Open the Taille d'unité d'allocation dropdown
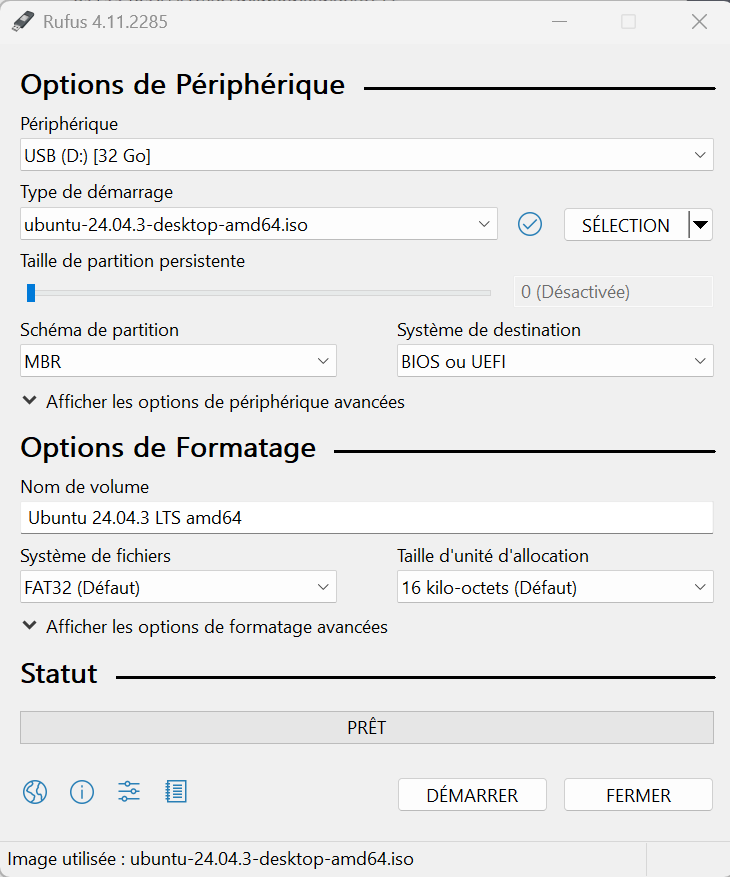730x877 pixels. [x=554, y=588]
